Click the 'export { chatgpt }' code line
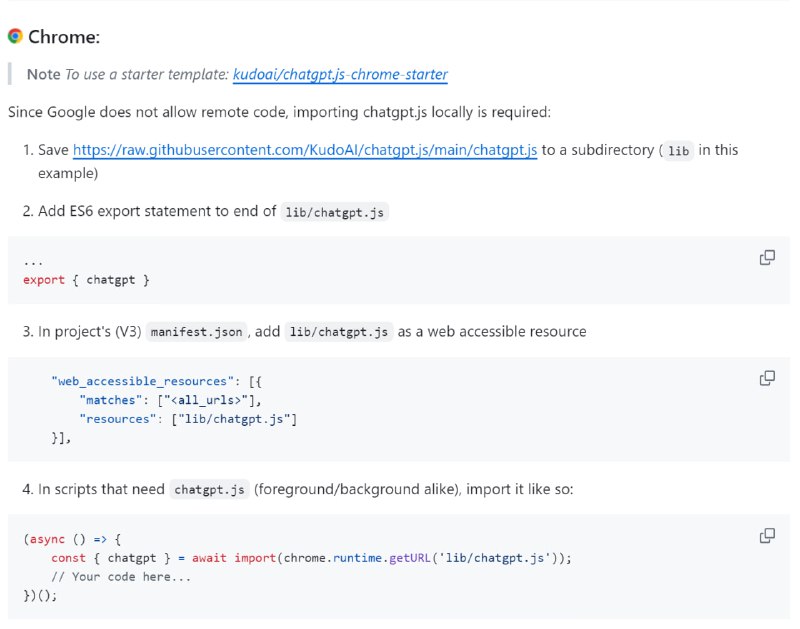Viewport: 800px width, 629px height. (x=86, y=280)
